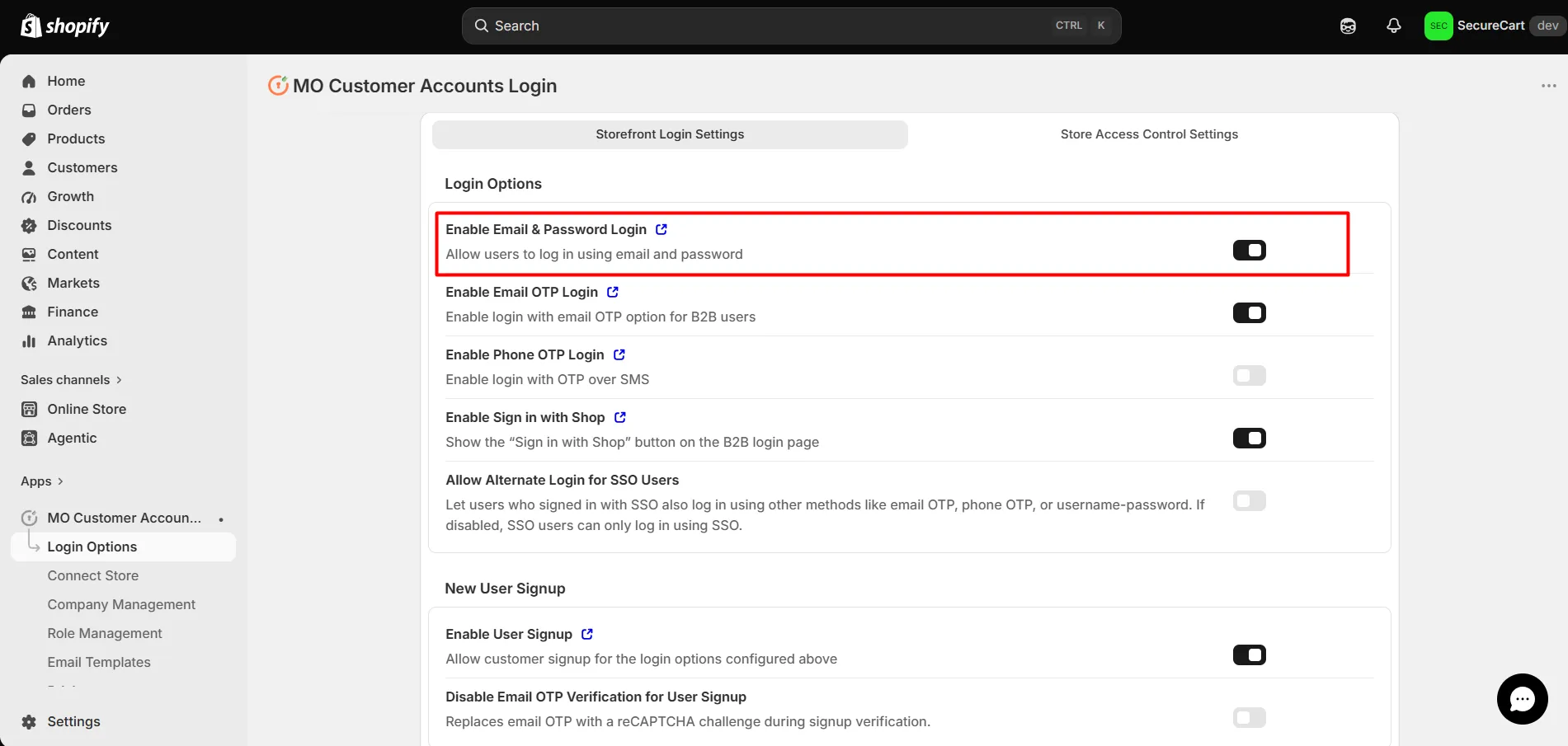
Task: Go to Orders page
Action: [69, 110]
